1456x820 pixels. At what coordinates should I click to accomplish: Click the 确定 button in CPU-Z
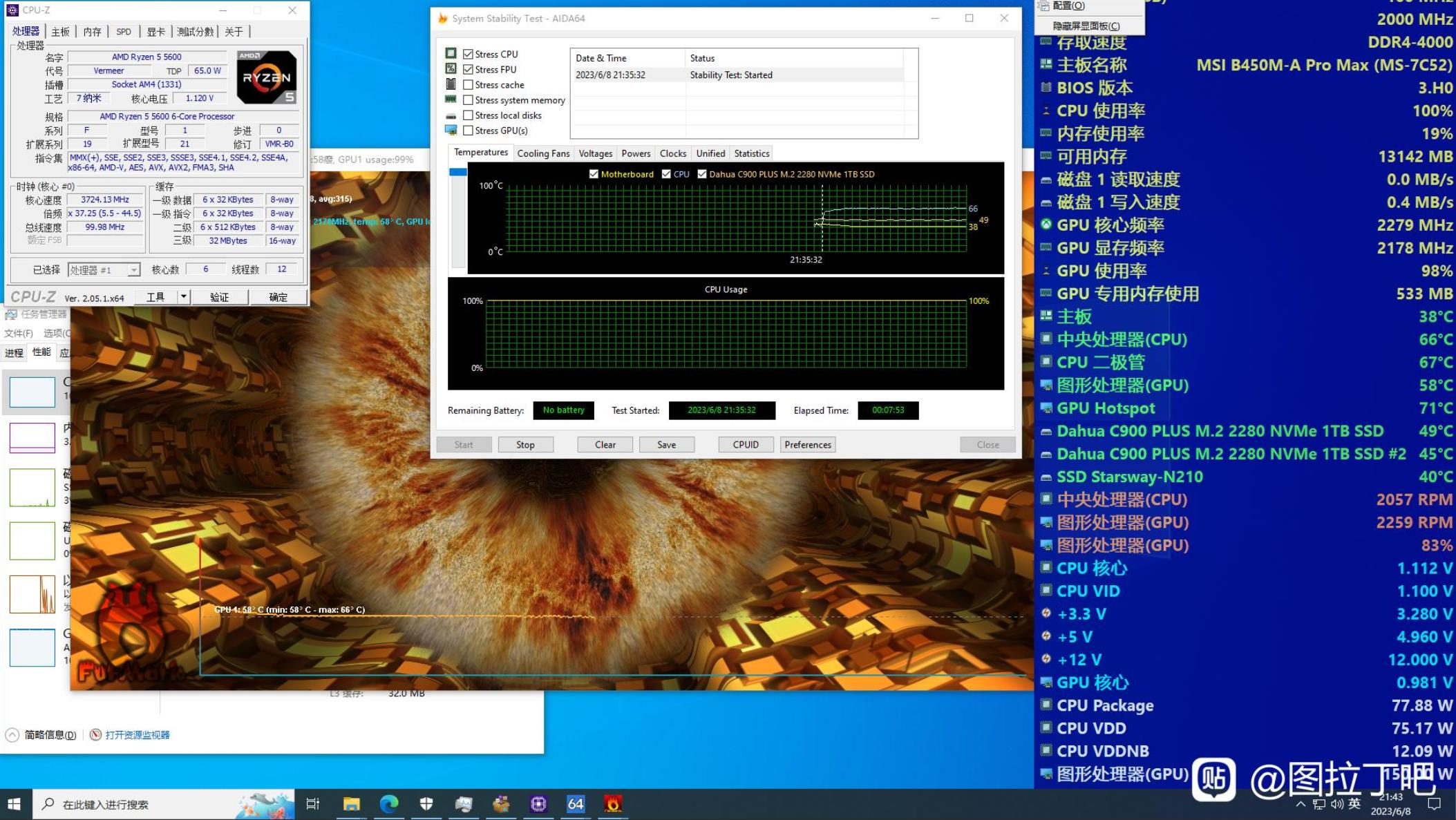pyautogui.click(x=278, y=297)
